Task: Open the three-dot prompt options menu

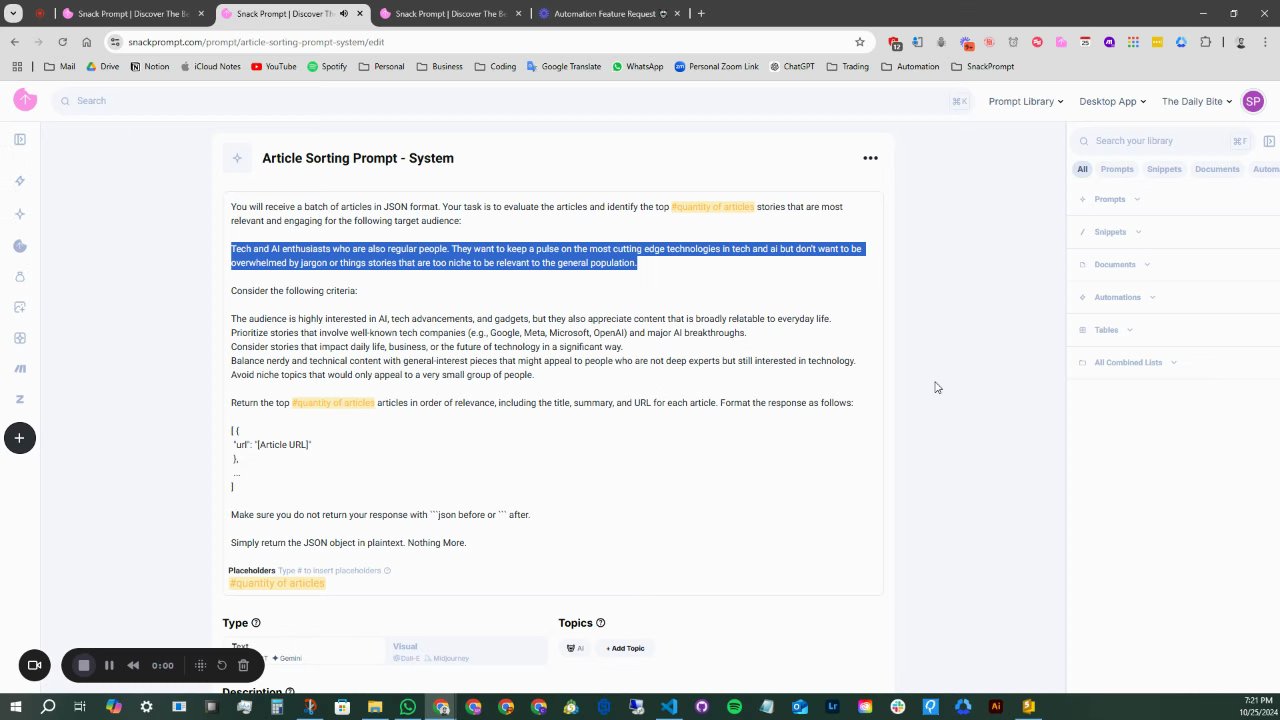Action: coord(870,158)
